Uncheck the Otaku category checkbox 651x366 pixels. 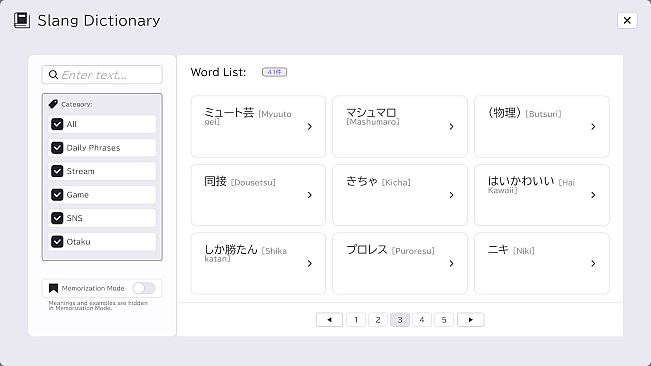click(57, 242)
